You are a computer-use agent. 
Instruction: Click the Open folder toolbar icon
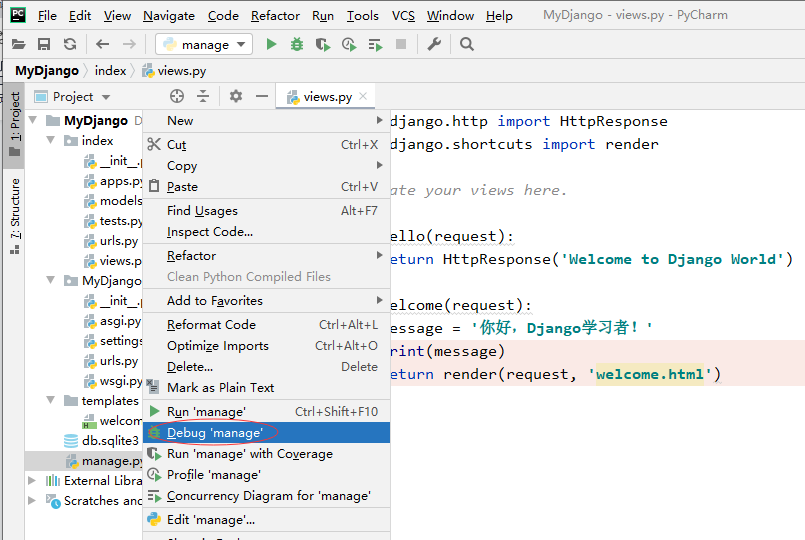(18, 44)
